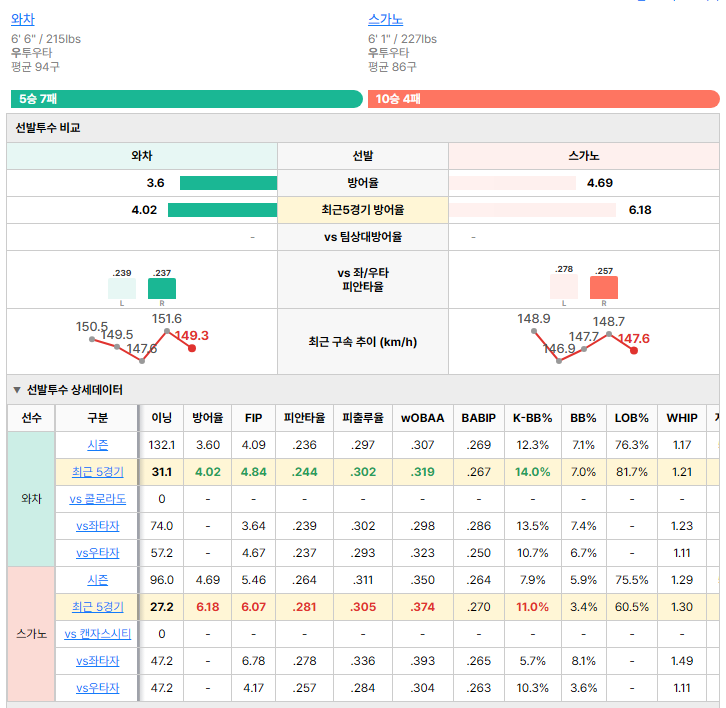Screen dimensions: 726x708
Task: Click the 148.7 velocity point on 스가노's chart
Action: pos(609,334)
